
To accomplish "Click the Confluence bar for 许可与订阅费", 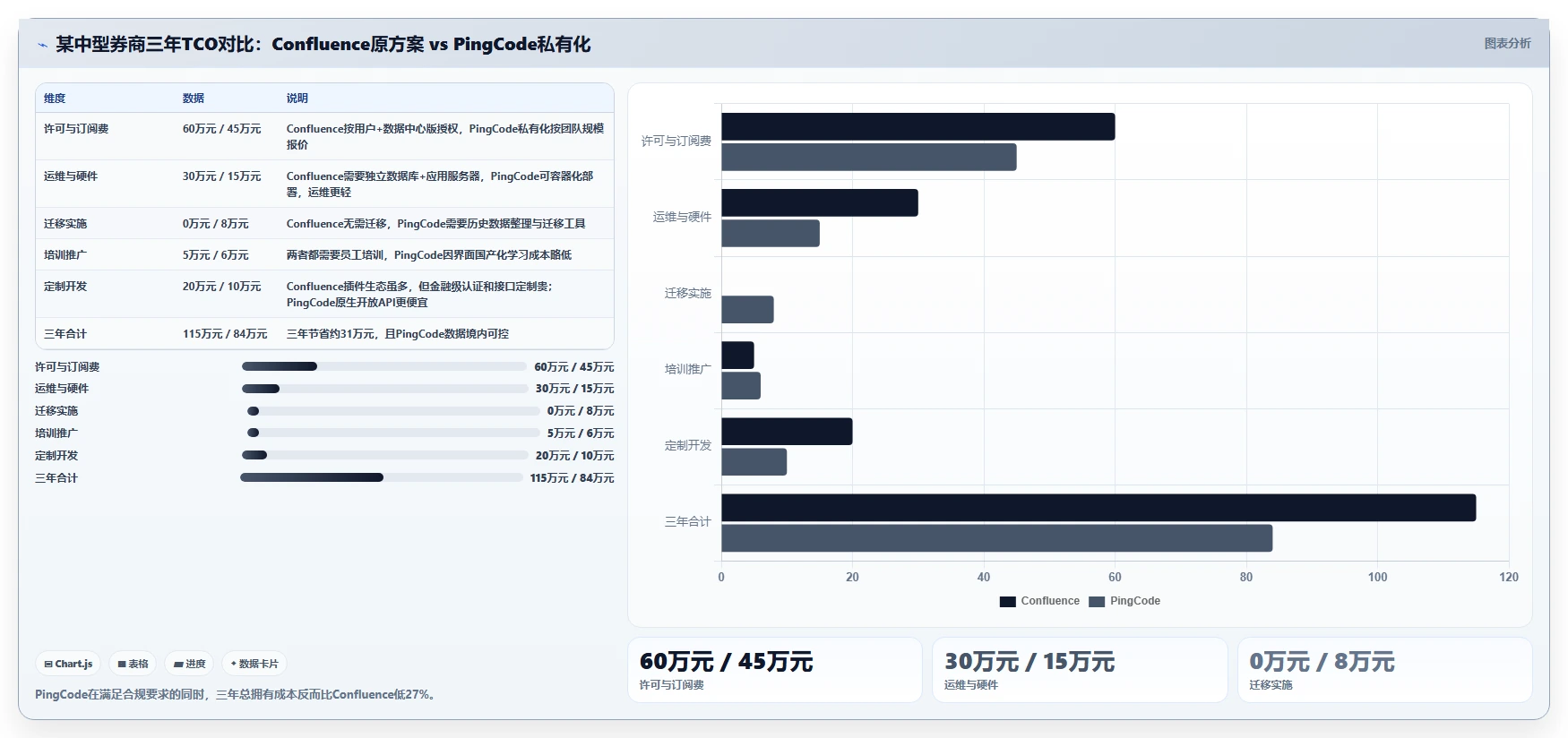I will 918,126.
